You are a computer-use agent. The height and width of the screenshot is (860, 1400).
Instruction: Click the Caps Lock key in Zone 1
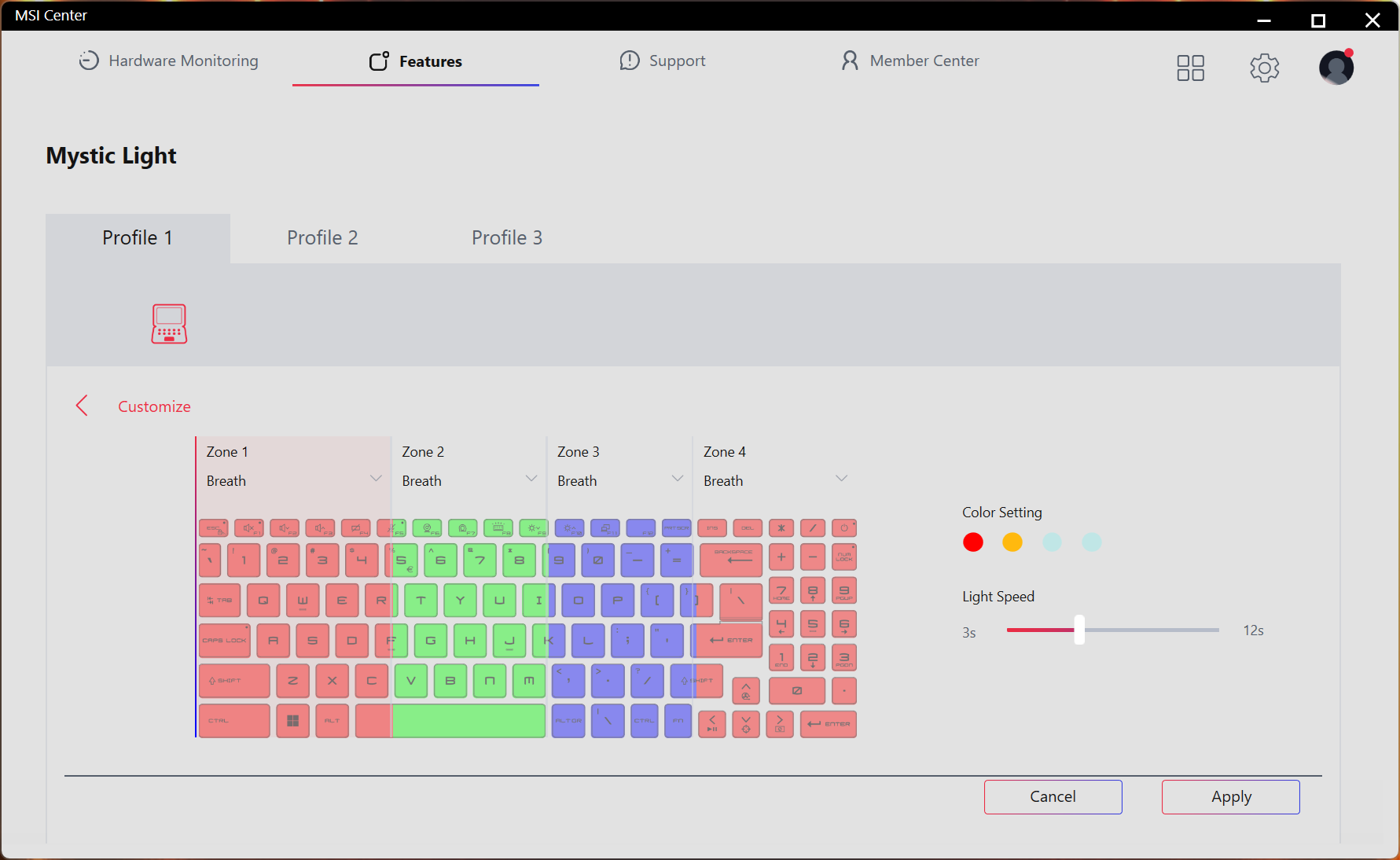point(225,641)
